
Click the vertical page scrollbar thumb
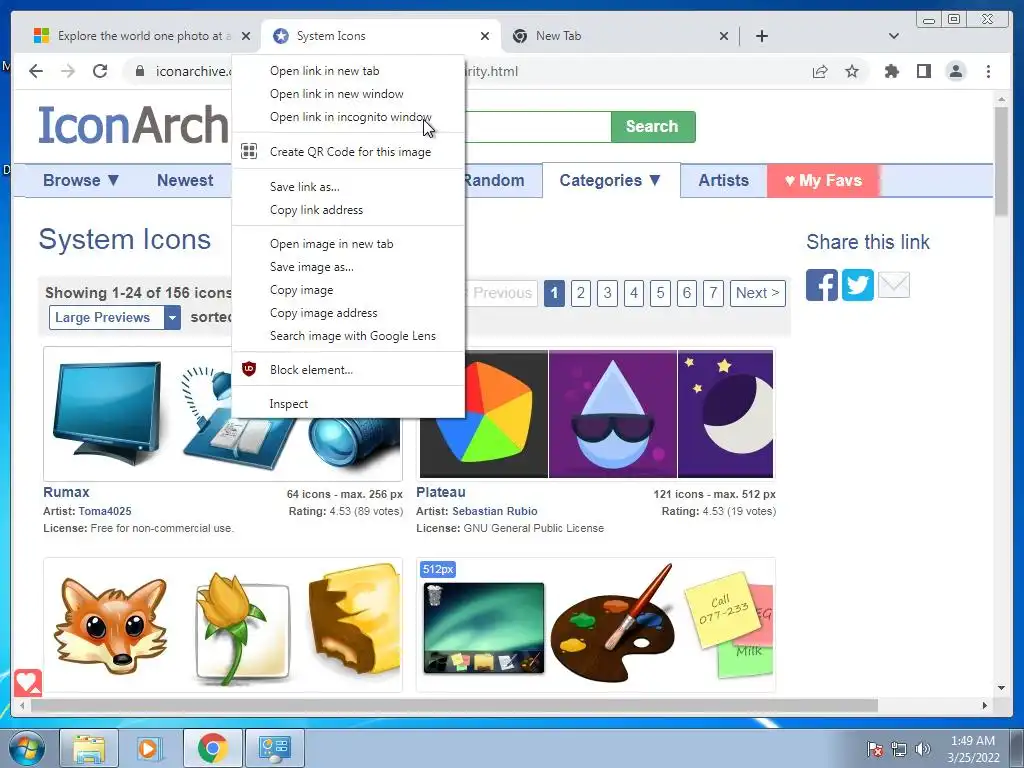tap(1001, 160)
